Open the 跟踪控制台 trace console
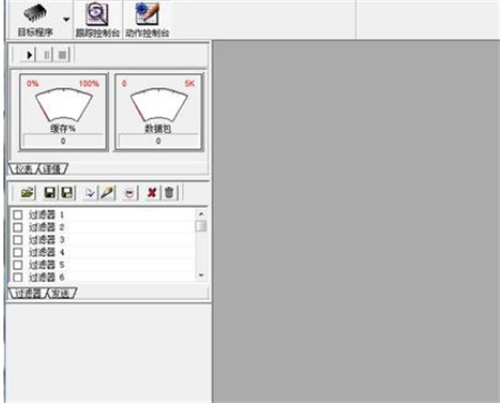 (x=97, y=19)
